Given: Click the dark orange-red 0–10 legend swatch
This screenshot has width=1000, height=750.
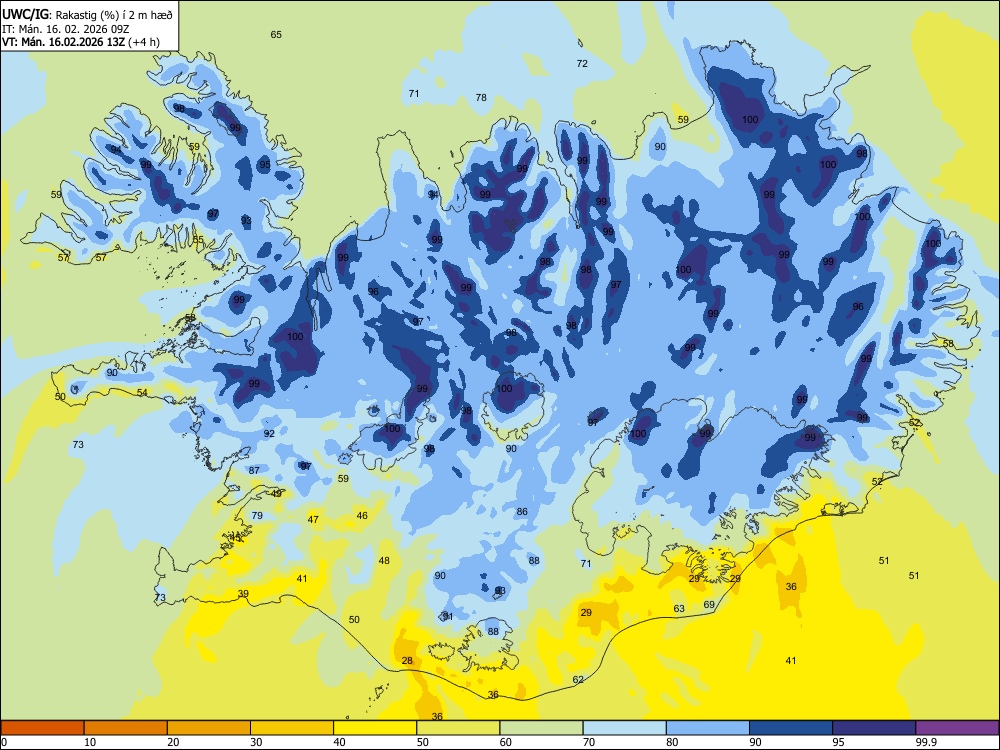Looking at the screenshot, I should coord(42,728).
